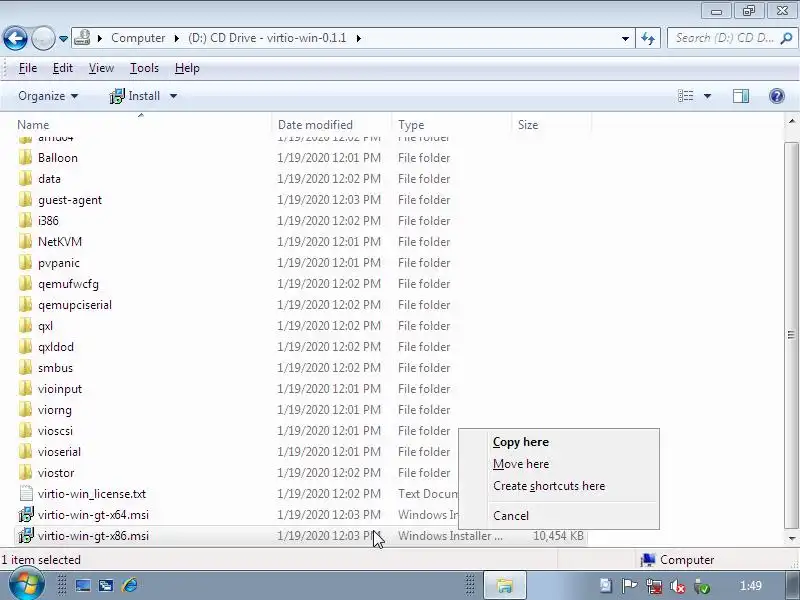
Task: Open the Organize dropdown
Action: click(48, 96)
